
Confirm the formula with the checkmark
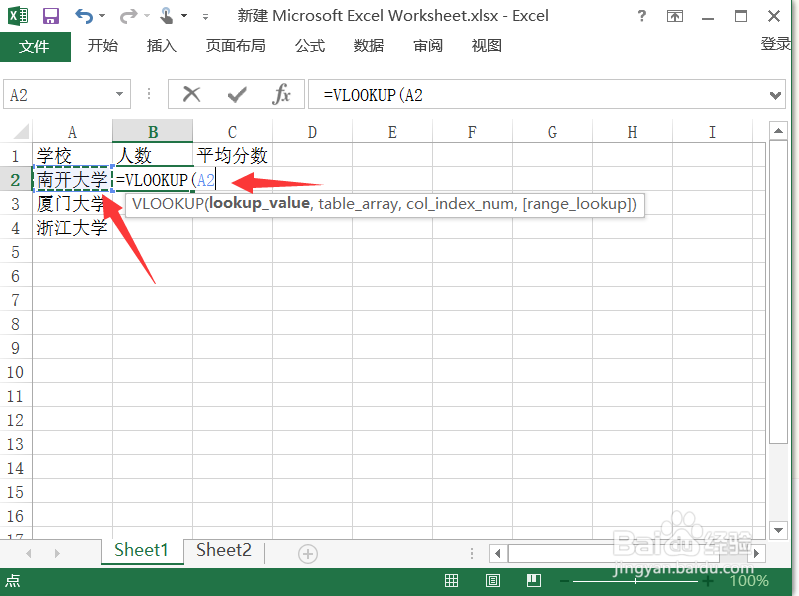(237, 94)
